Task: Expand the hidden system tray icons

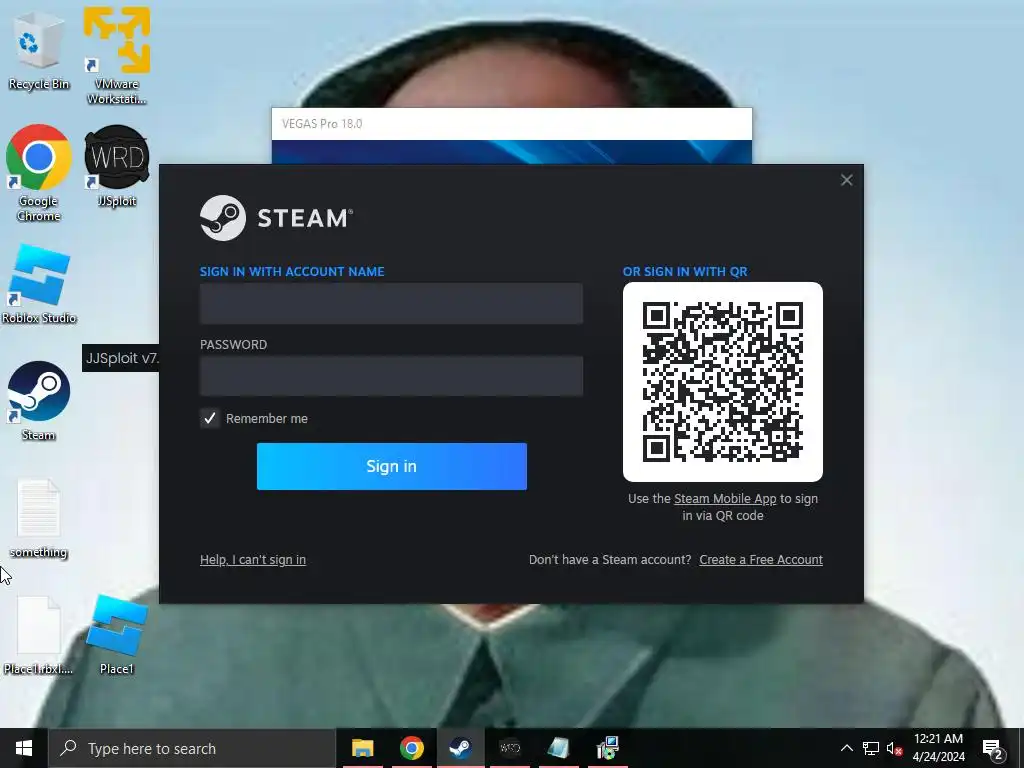Action: [846, 748]
